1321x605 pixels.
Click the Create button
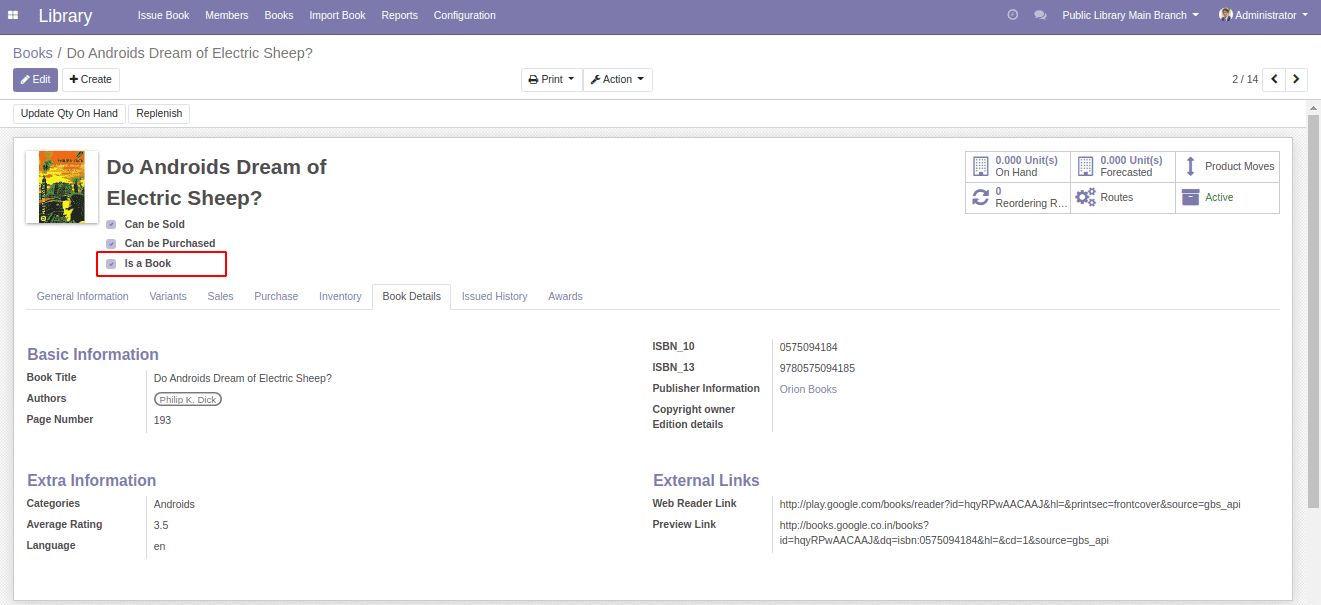(91, 80)
